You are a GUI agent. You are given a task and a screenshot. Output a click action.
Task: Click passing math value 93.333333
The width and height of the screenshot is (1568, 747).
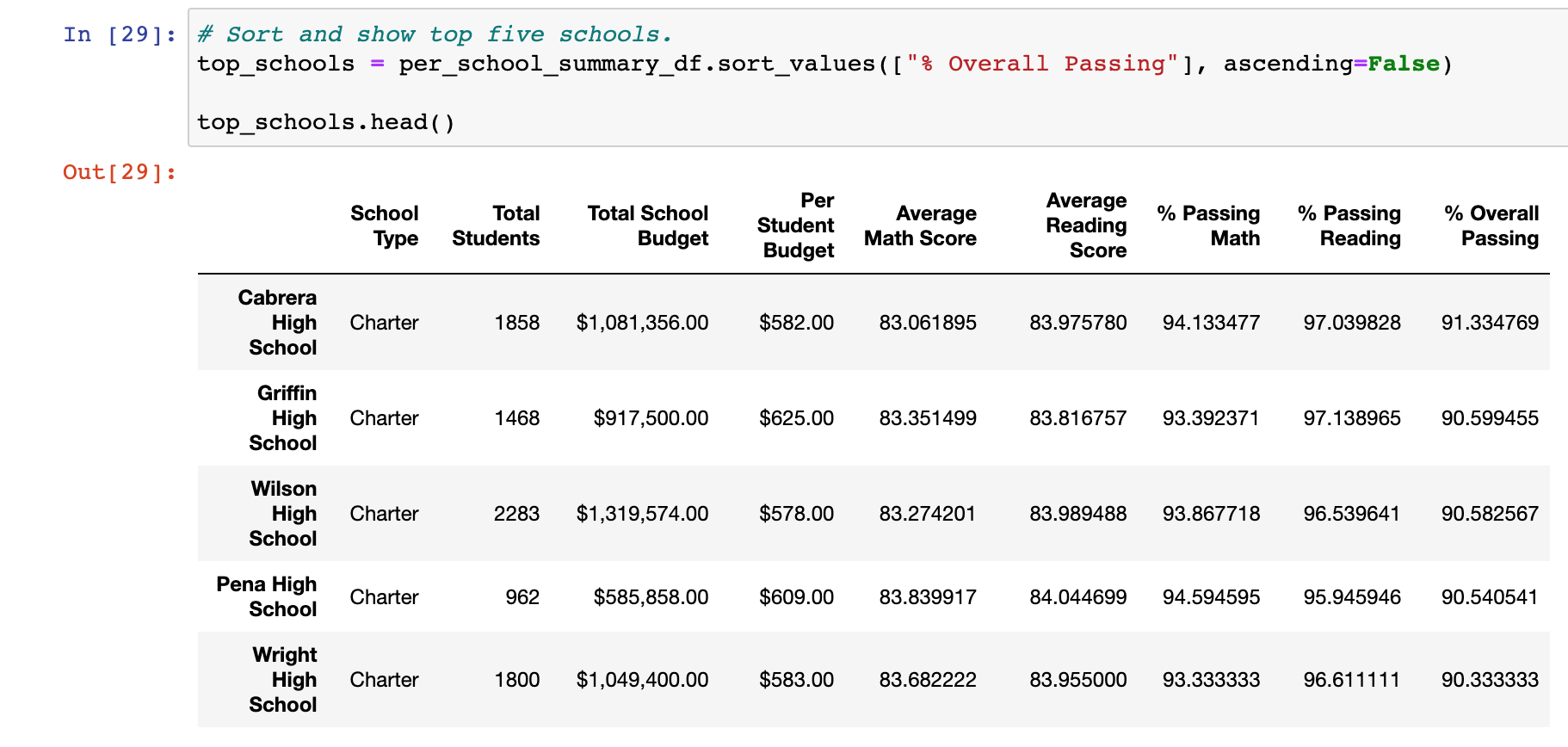[1211, 680]
